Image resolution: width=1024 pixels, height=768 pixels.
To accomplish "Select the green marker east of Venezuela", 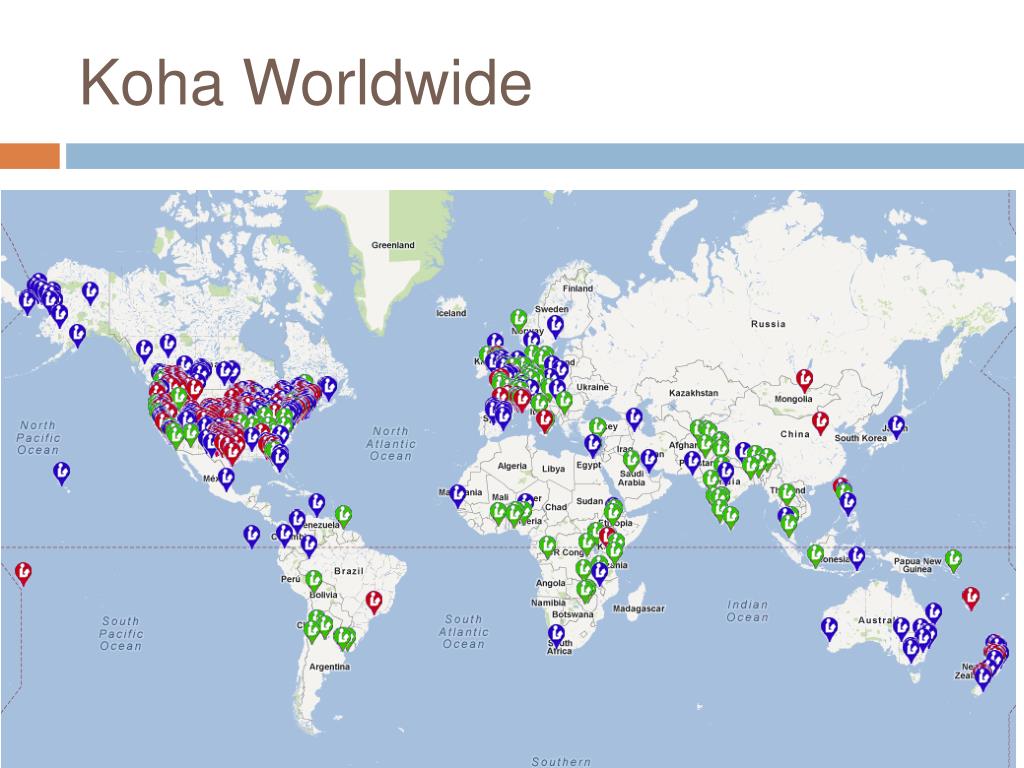I will (344, 516).
